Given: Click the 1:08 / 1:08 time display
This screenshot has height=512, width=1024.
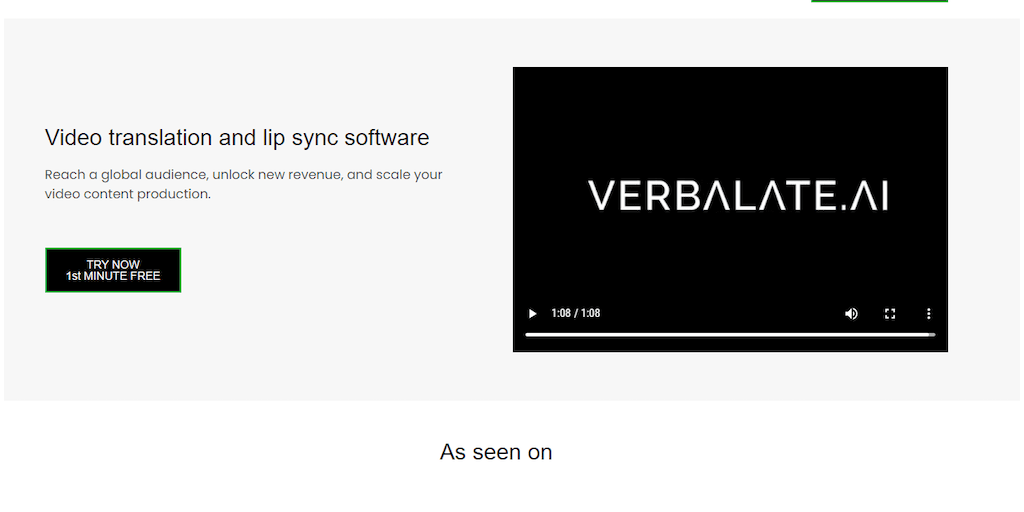Looking at the screenshot, I should (x=575, y=313).
